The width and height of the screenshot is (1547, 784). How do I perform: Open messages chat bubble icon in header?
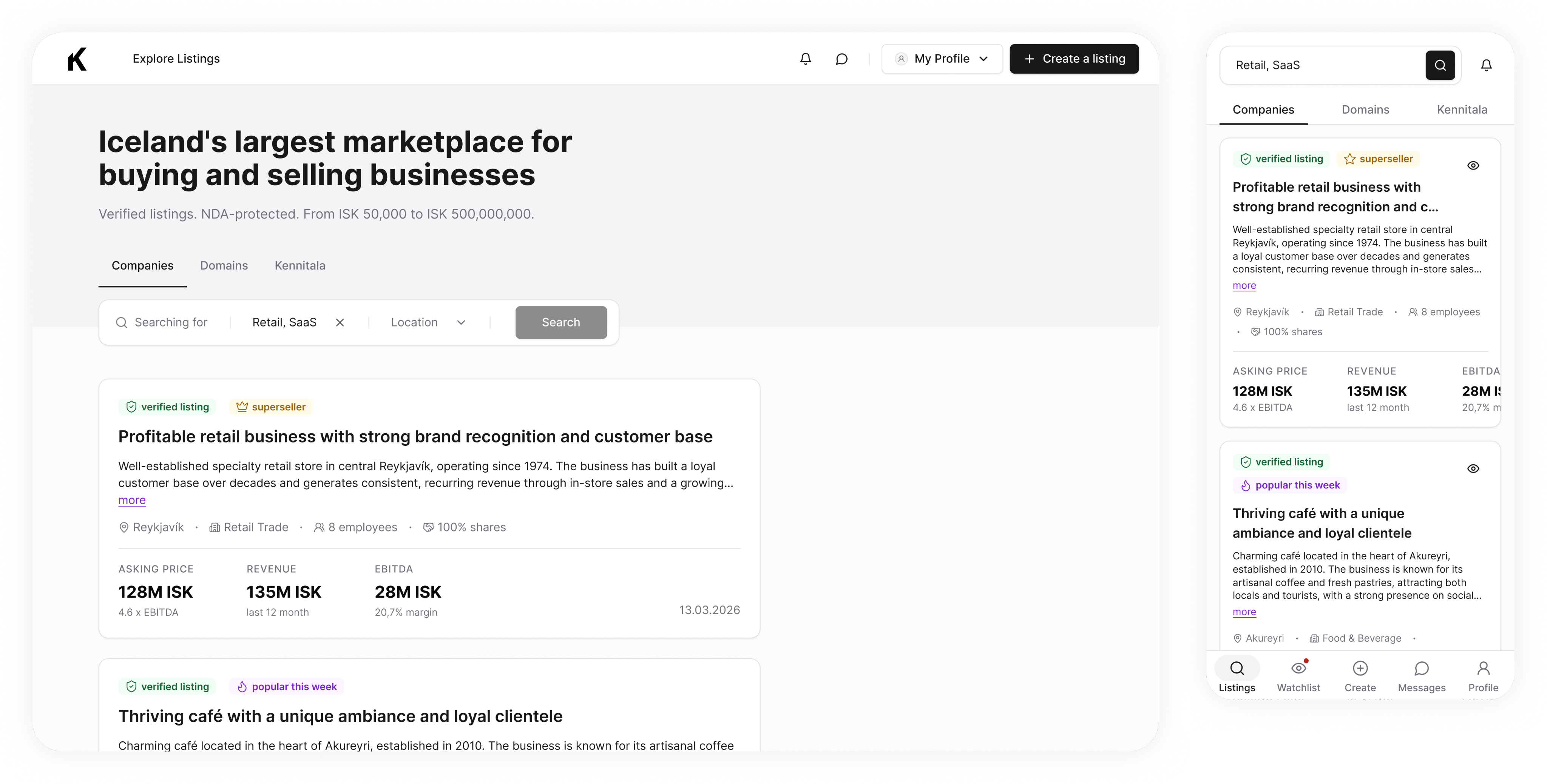pyautogui.click(x=841, y=59)
